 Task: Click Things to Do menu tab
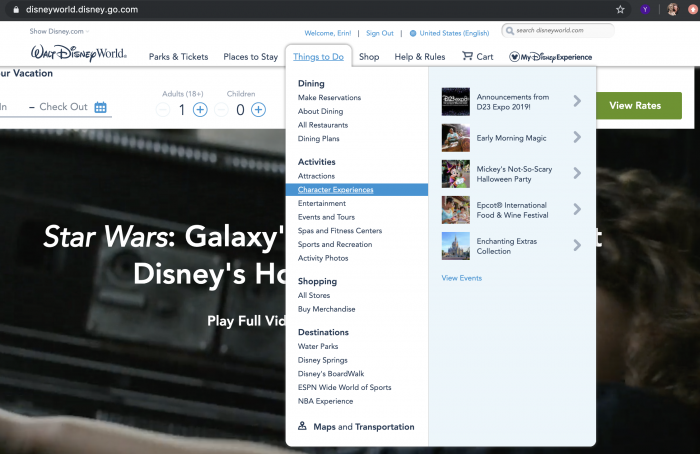coord(318,57)
